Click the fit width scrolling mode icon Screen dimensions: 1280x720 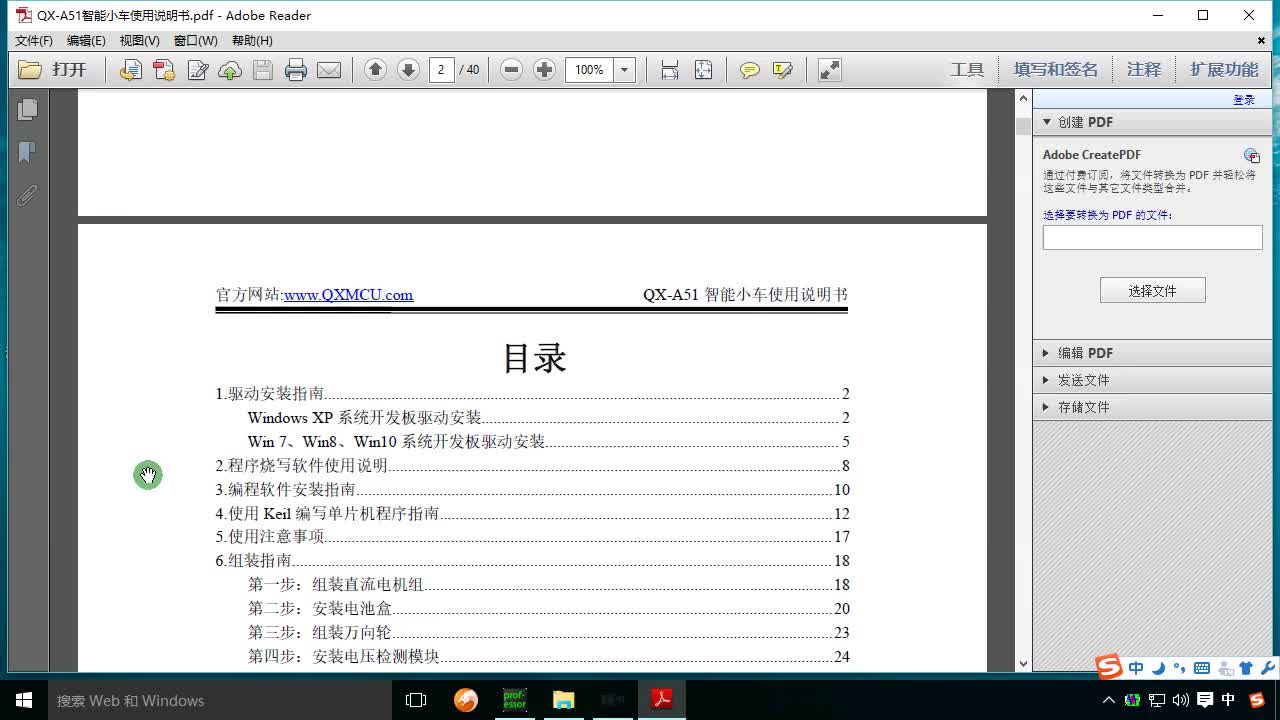pyautogui.click(x=670, y=70)
